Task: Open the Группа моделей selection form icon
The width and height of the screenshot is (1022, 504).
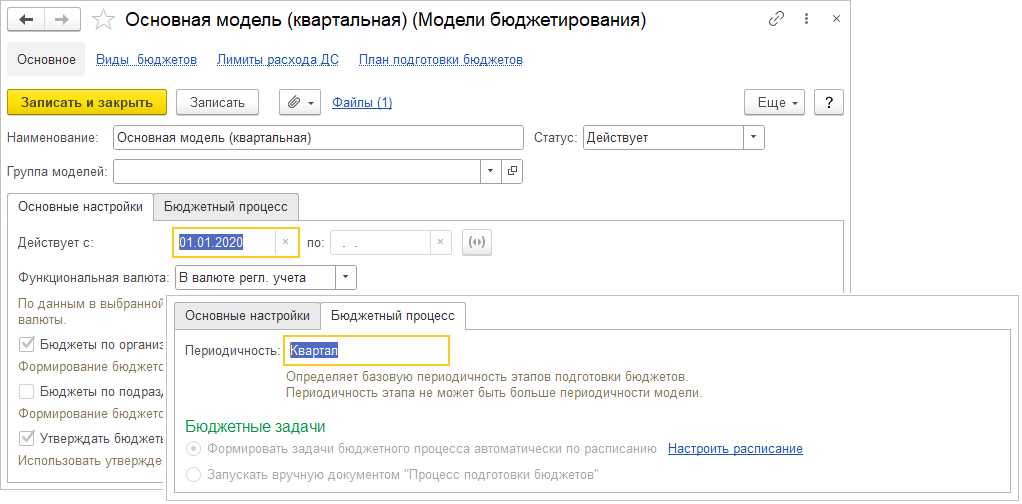Action: point(512,171)
